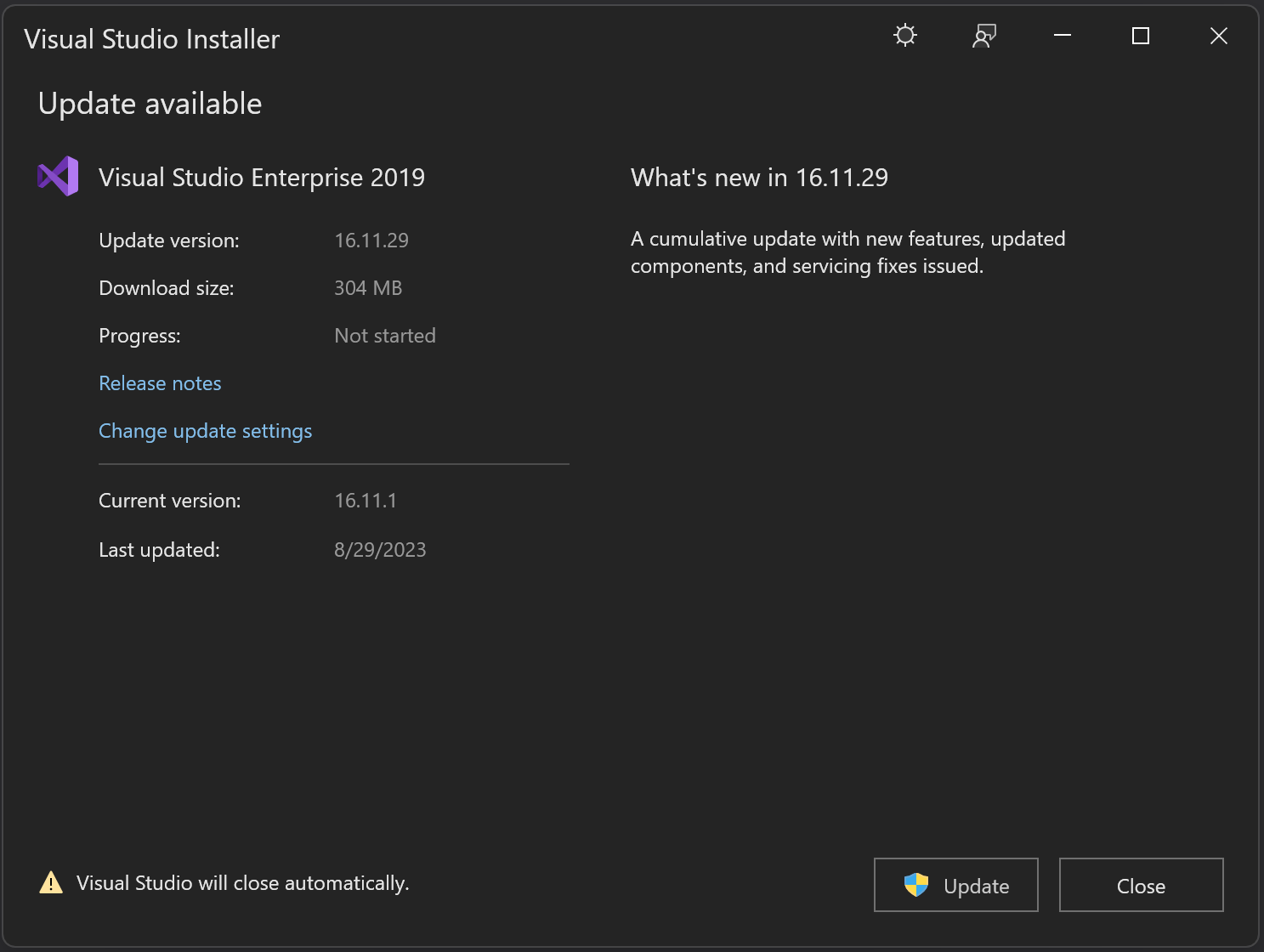Viewport: 1264px width, 952px height.
Task: Open the Release notes link
Action: (x=160, y=383)
